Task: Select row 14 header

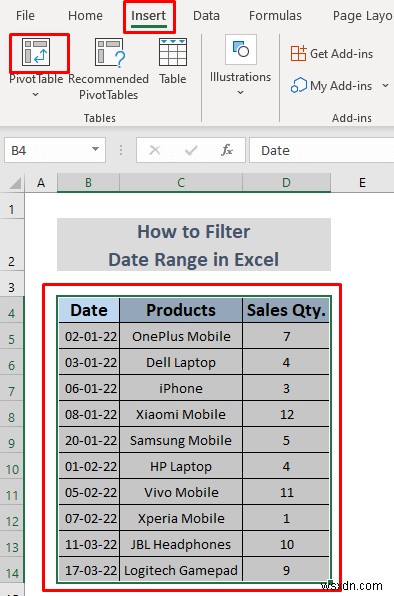Action: (12, 570)
